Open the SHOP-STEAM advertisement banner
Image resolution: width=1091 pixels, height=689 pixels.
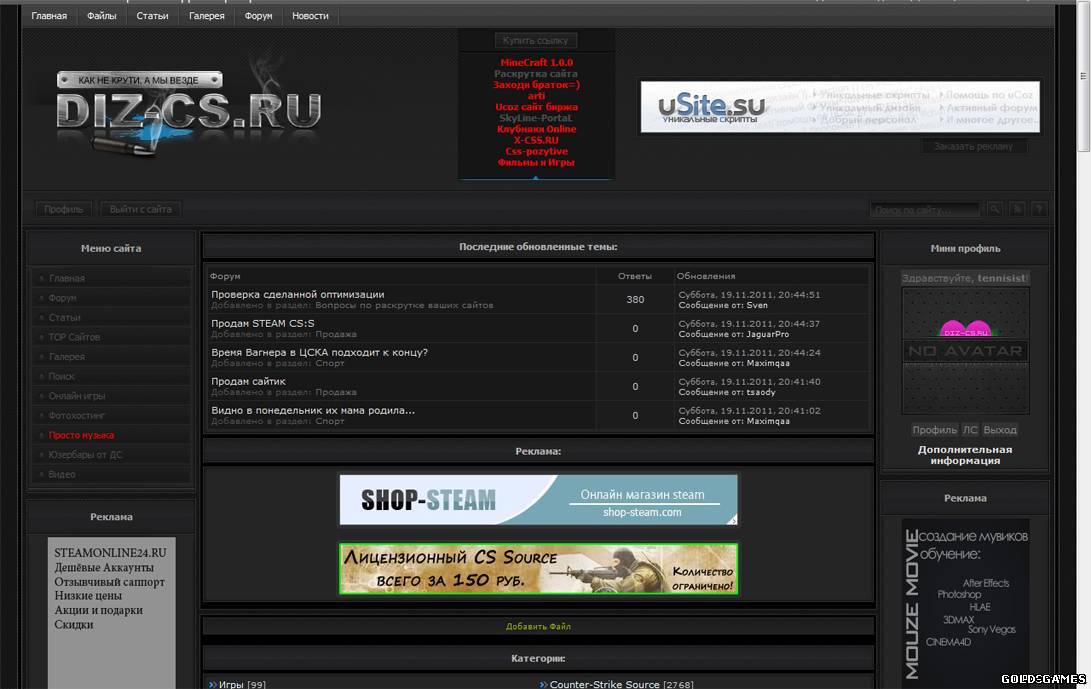click(538, 500)
